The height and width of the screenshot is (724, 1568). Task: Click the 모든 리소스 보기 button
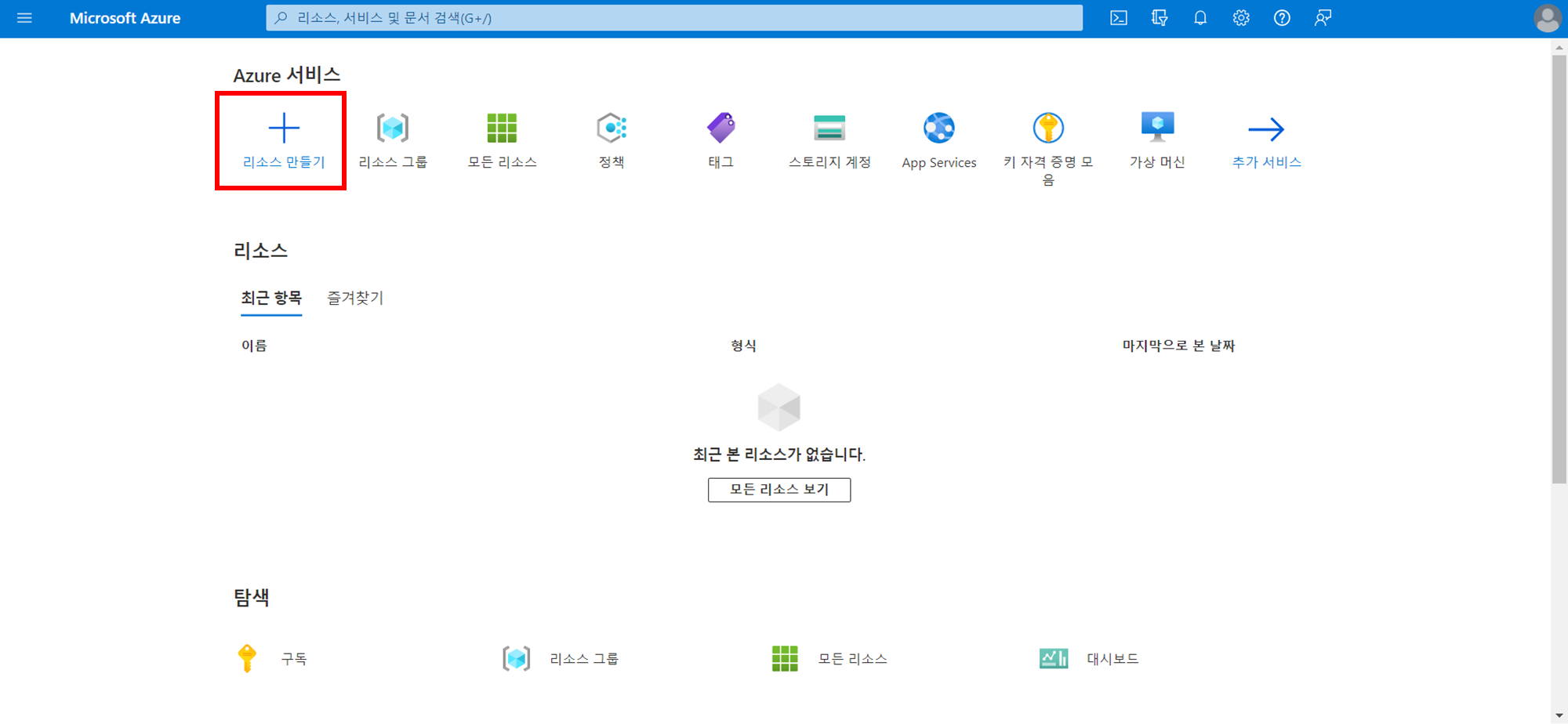779,490
